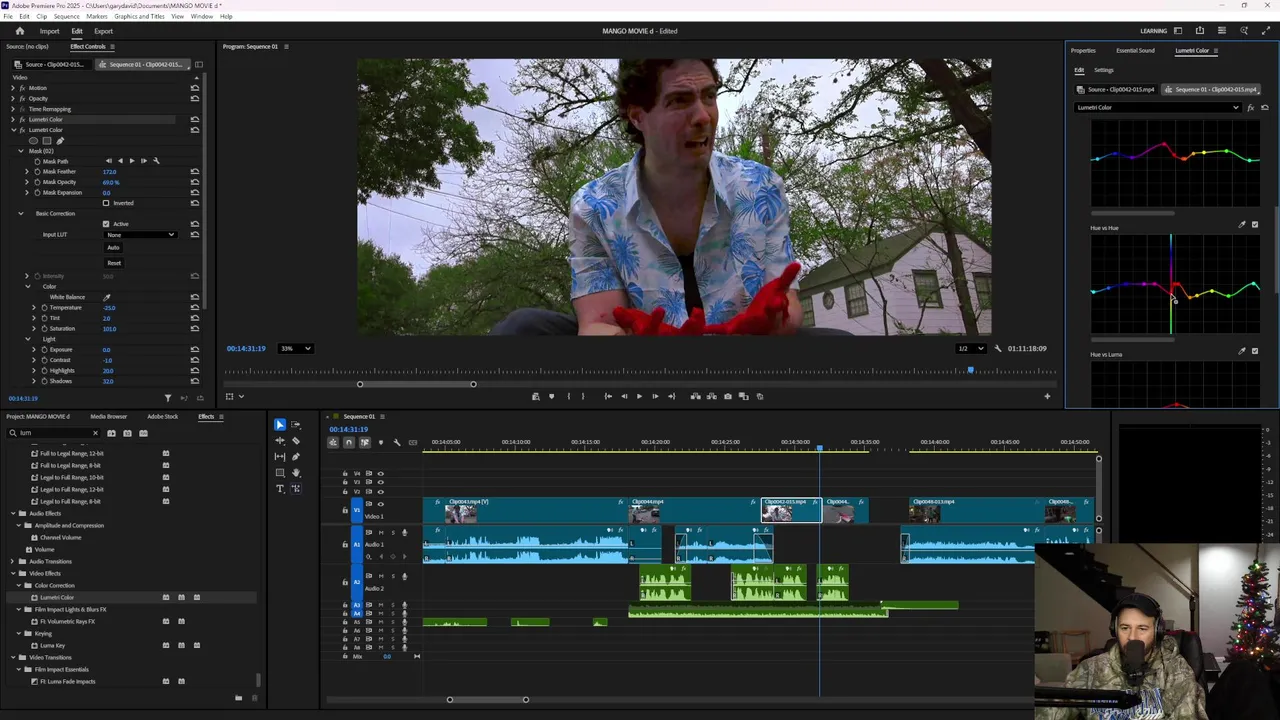1280x720 pixels.
Task: Filter by accelerated effects icon
Action: [111, 433]
